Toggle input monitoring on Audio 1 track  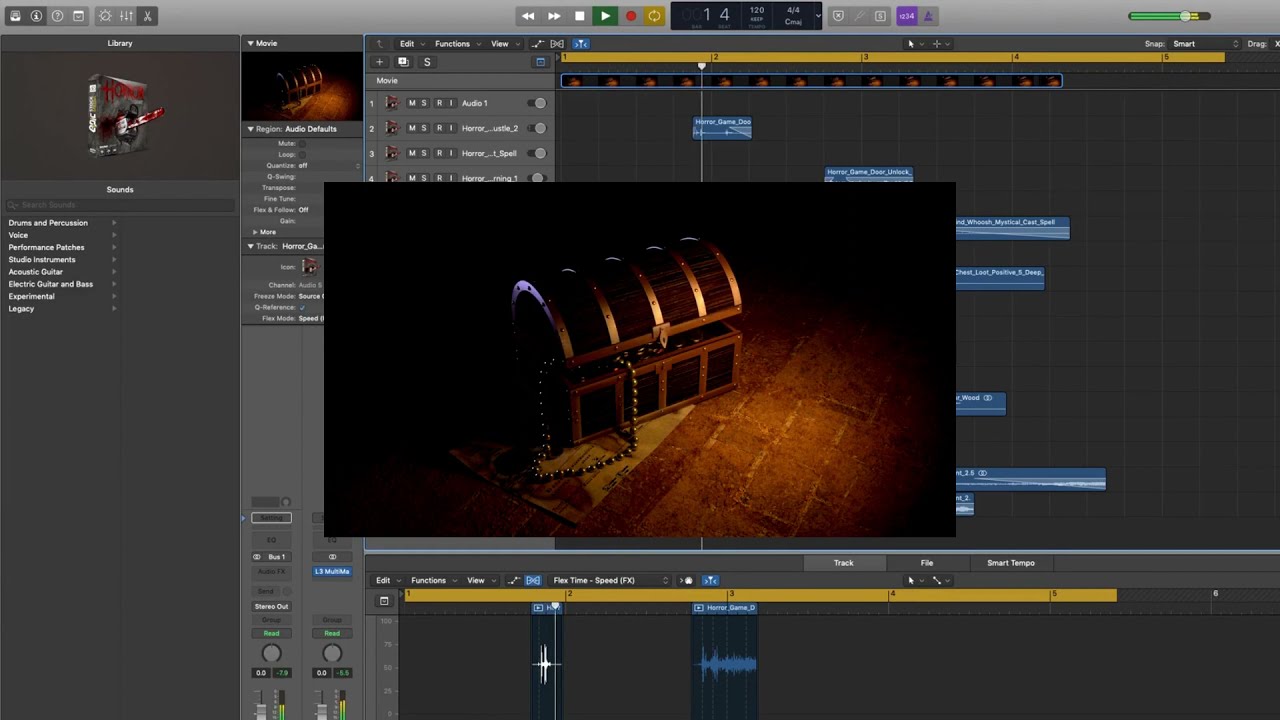(x=451, y=103)
